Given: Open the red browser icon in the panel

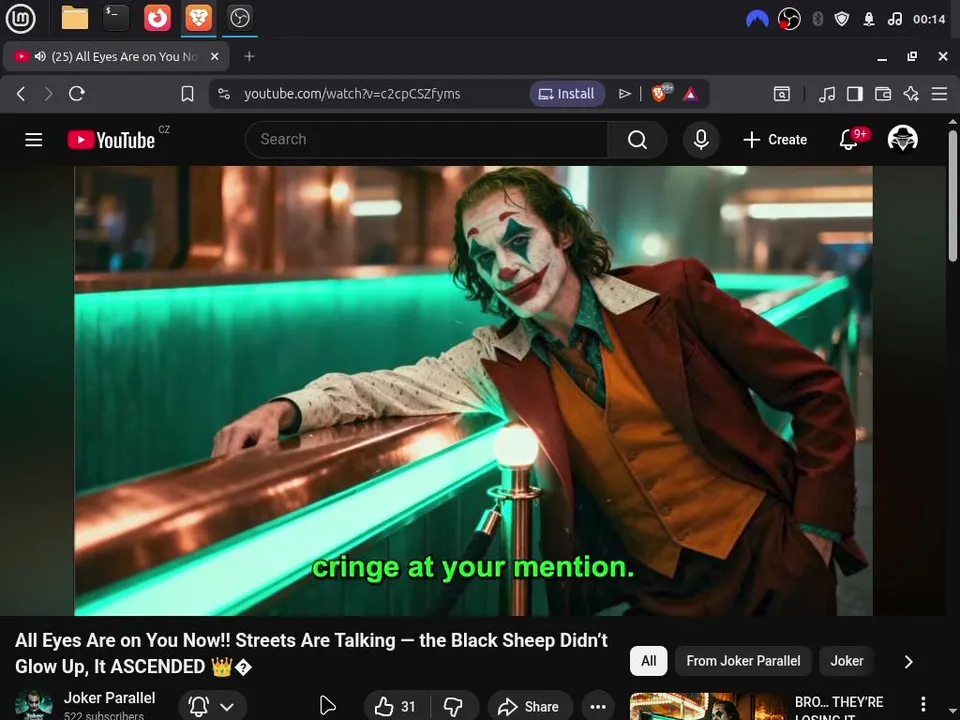Looking at the screenshot, I should point(157,18).
